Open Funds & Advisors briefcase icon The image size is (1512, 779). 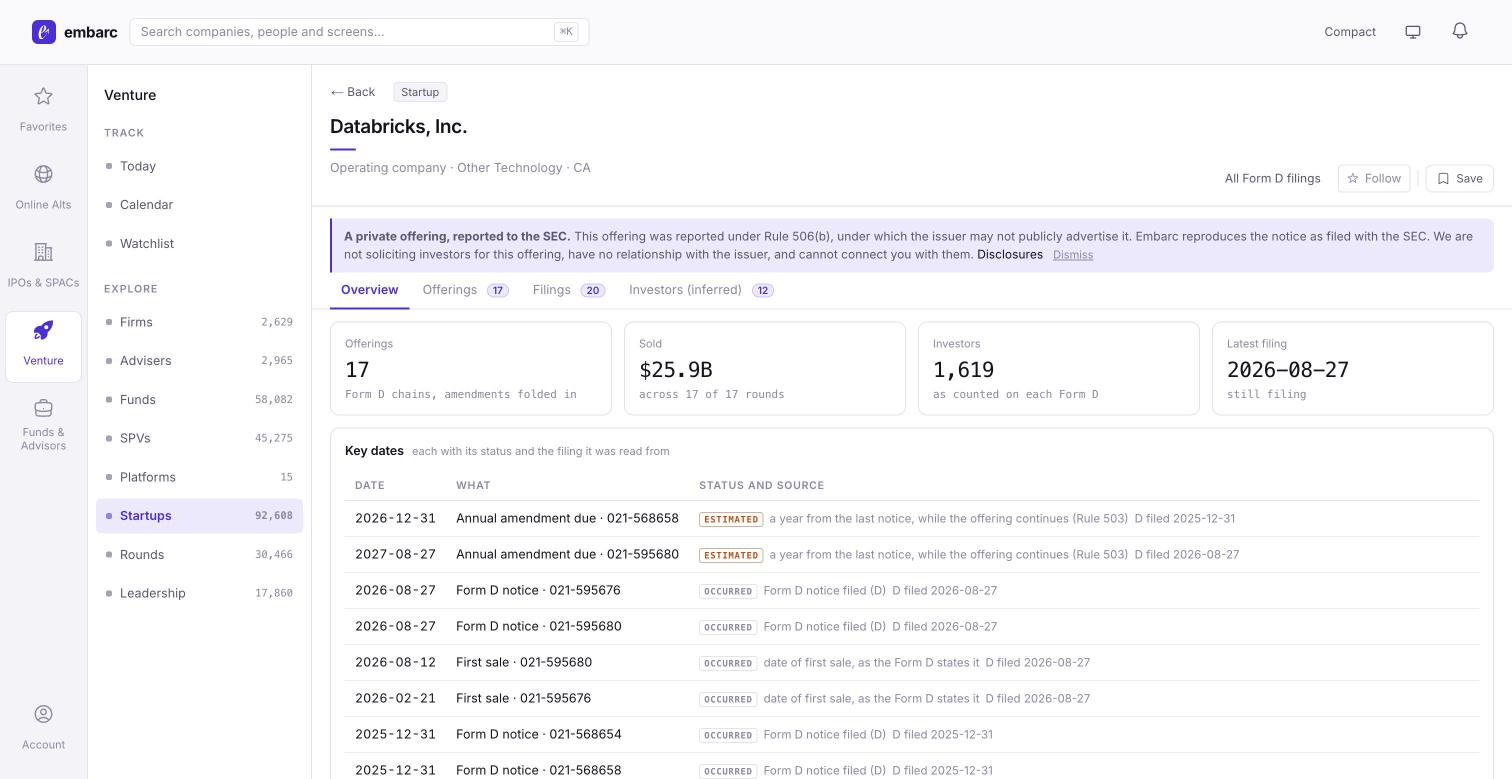[43, 408]
